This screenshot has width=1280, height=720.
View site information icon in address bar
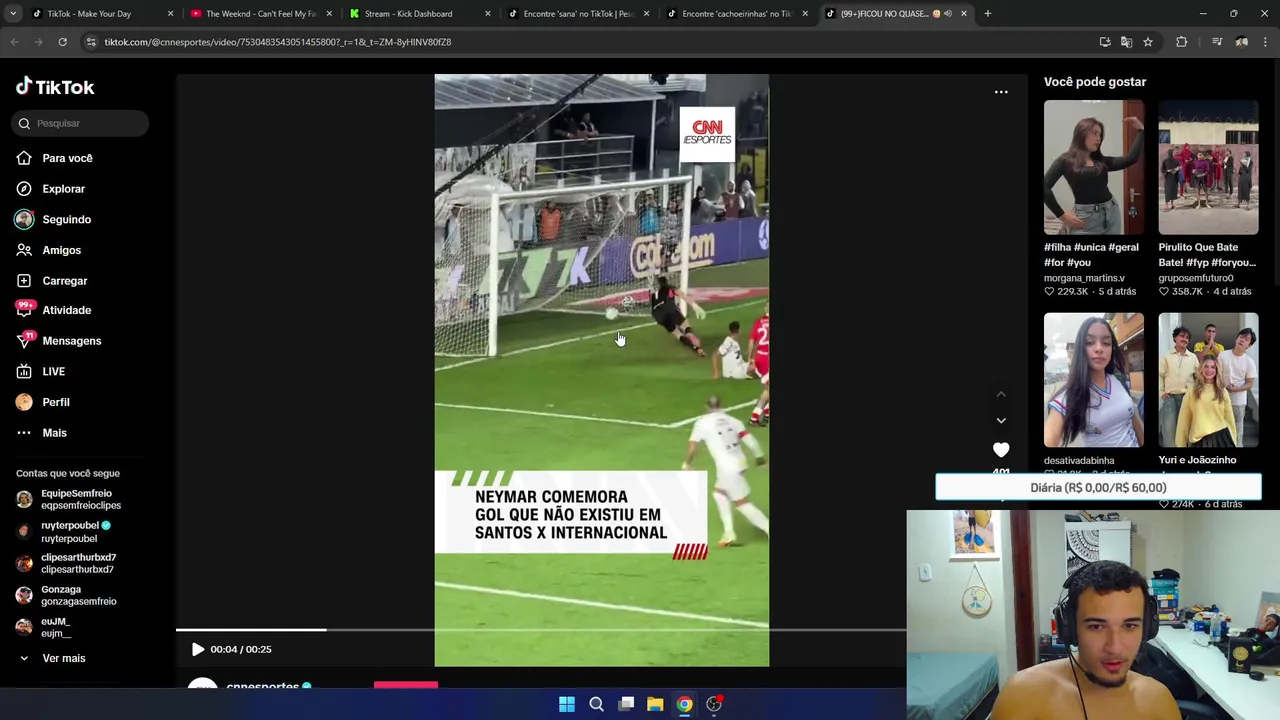coord(91,42)
